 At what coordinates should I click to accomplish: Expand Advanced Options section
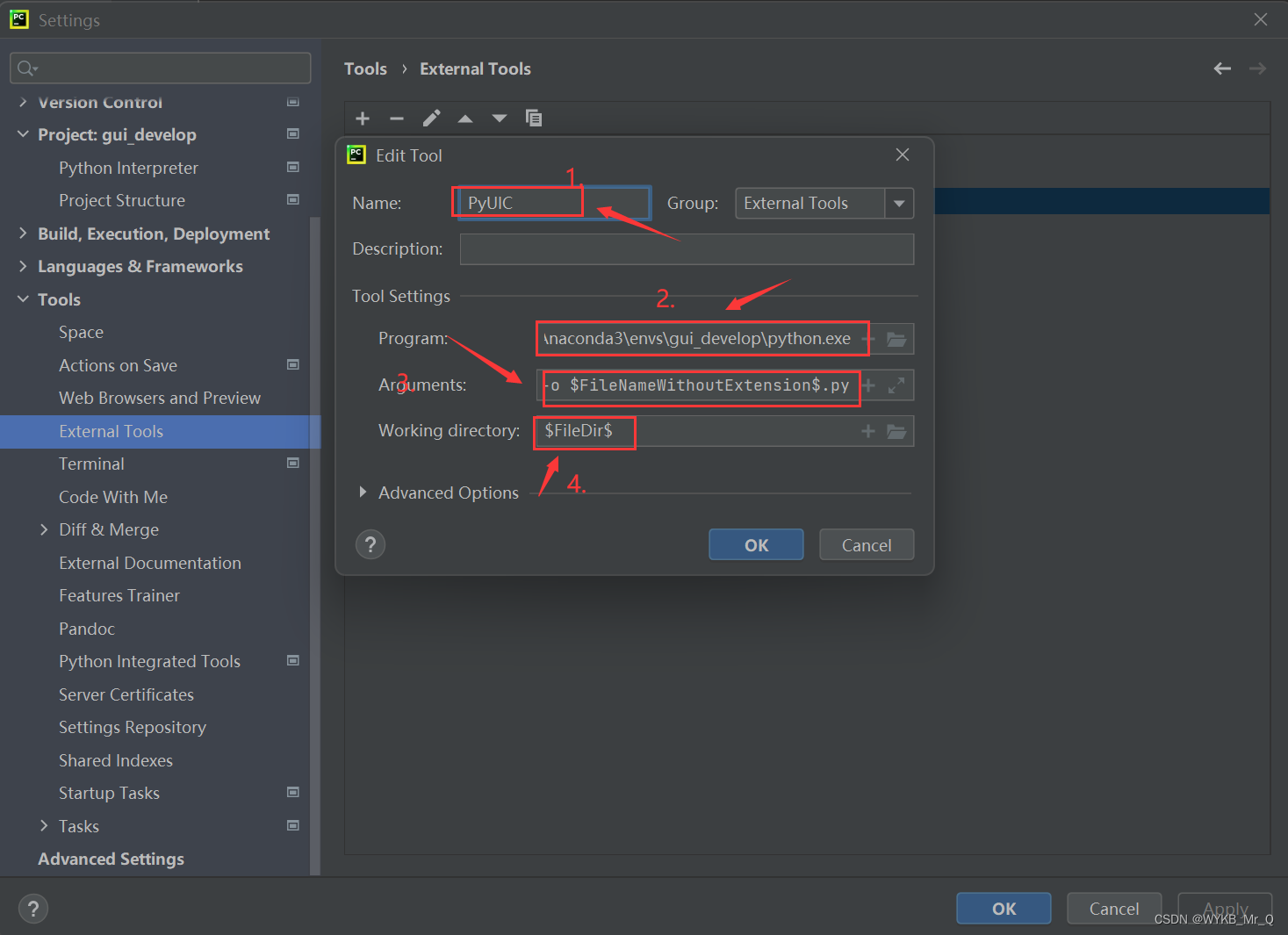[x=363, y=493]
